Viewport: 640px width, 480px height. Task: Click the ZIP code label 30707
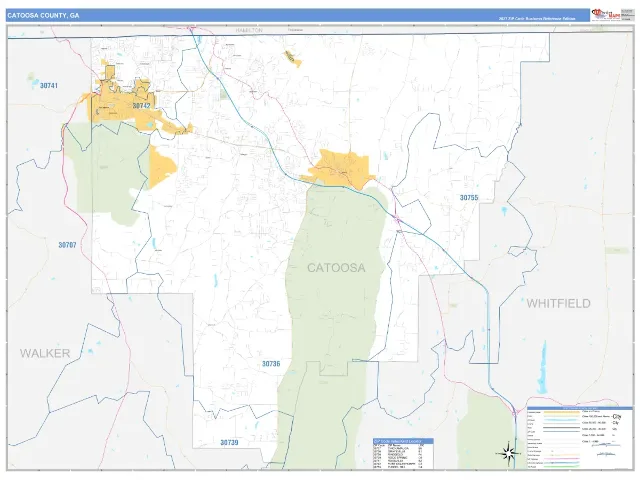pos(67,245)
